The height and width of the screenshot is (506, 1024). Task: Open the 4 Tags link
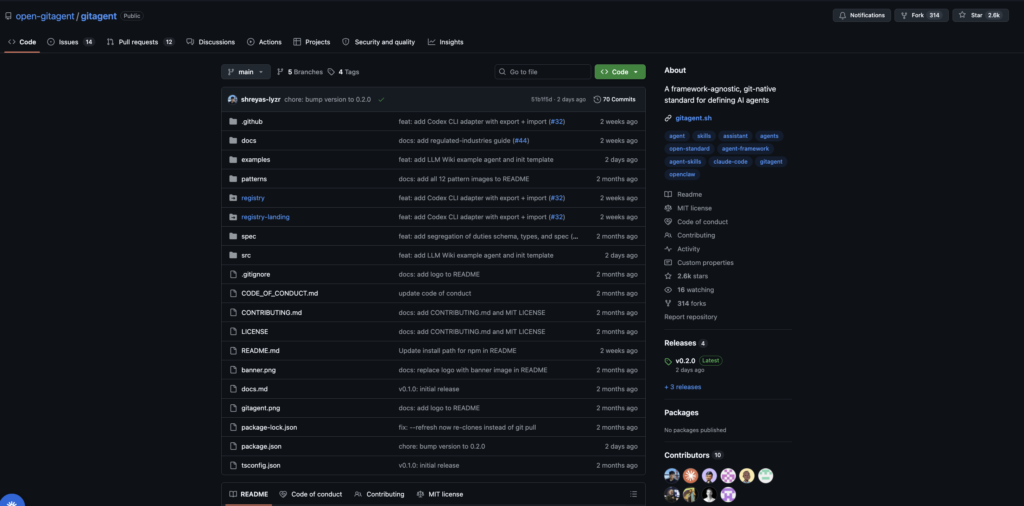(343, 72)
